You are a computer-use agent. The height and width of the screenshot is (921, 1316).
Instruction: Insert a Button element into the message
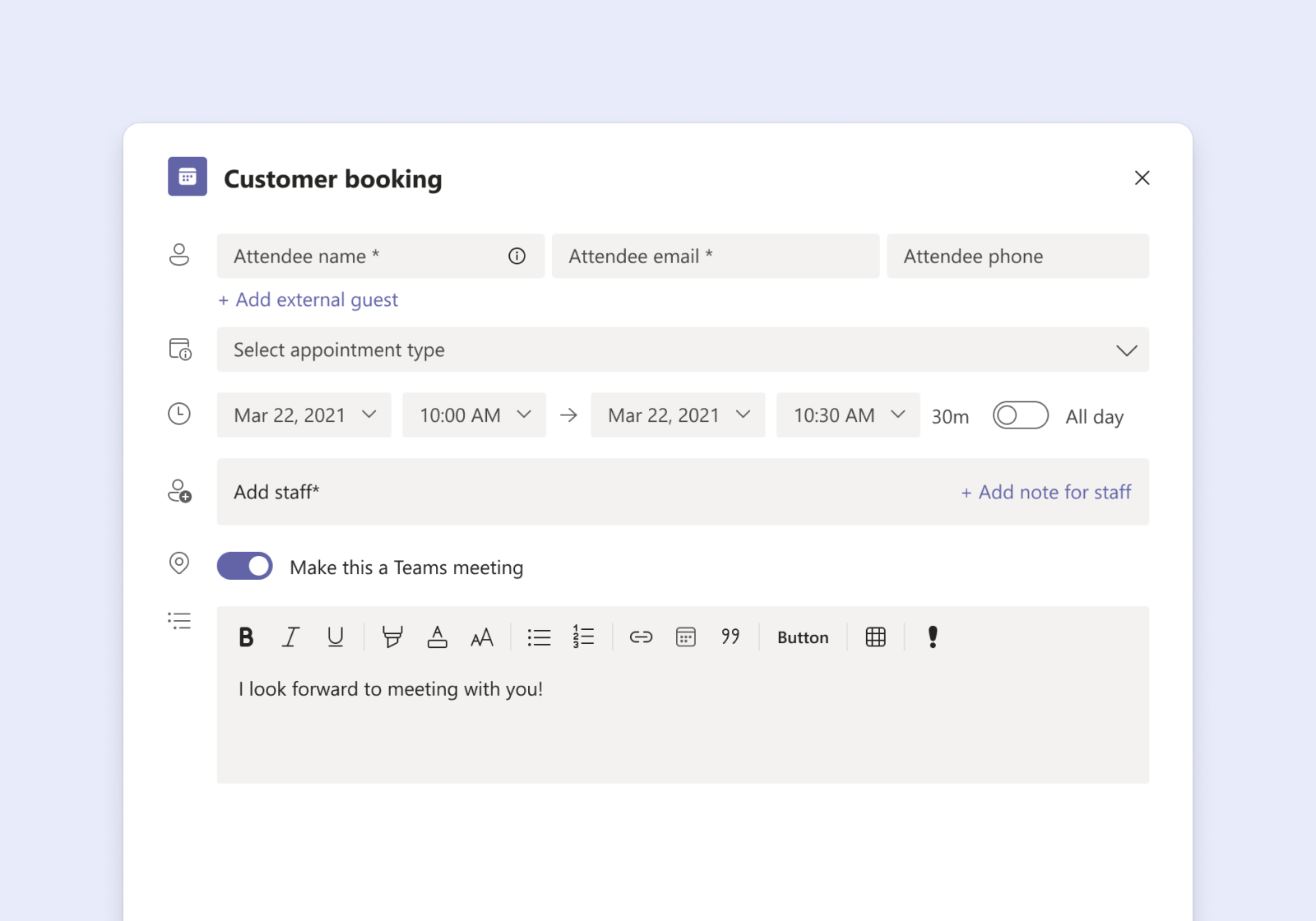tap(802, 636)
